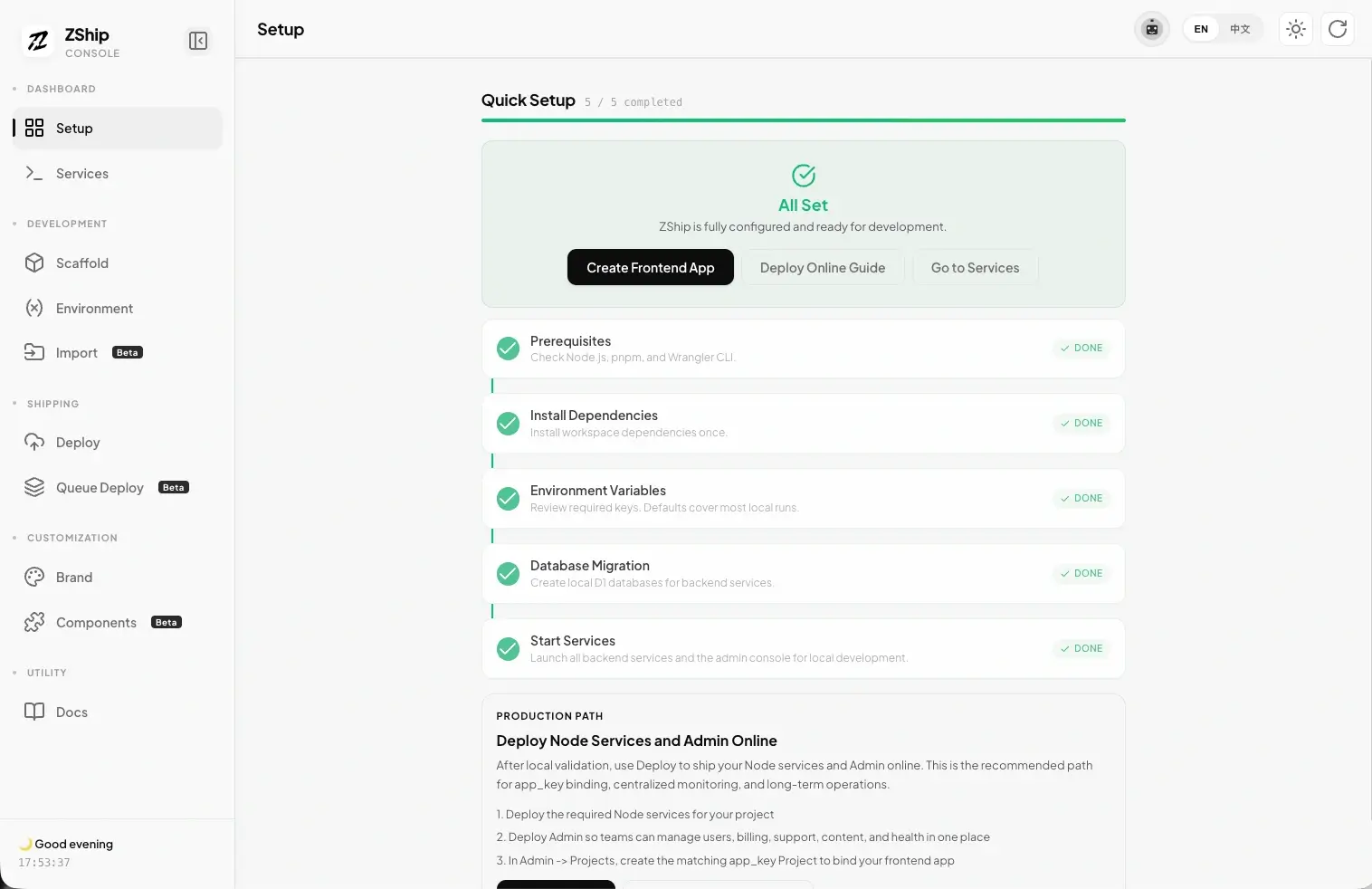Click Start Services green check icon
The width and height of the screenshot is (1372, 889).
[x=509, y=648]
